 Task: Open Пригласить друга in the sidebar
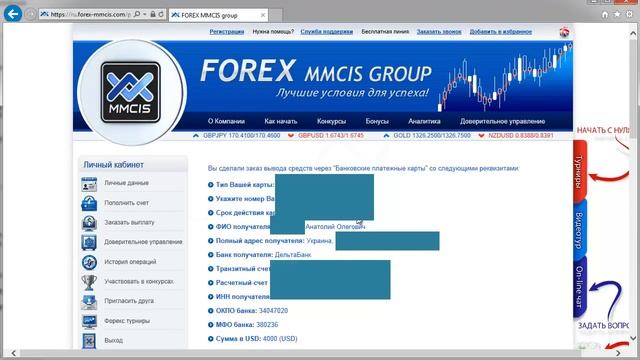click(129, 301)
